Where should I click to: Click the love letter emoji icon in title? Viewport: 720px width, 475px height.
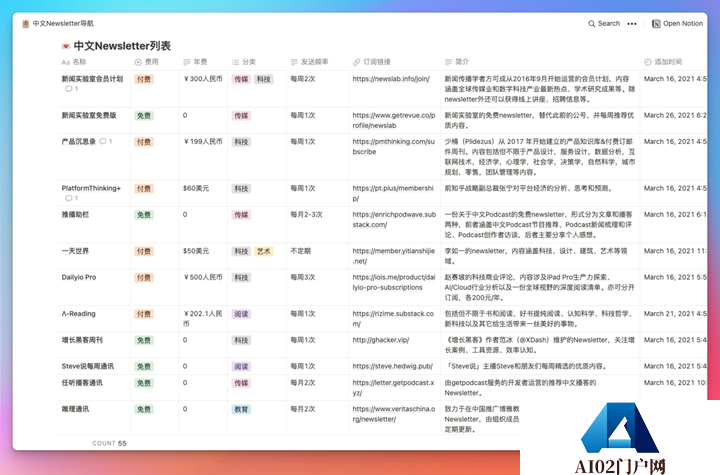66,46
